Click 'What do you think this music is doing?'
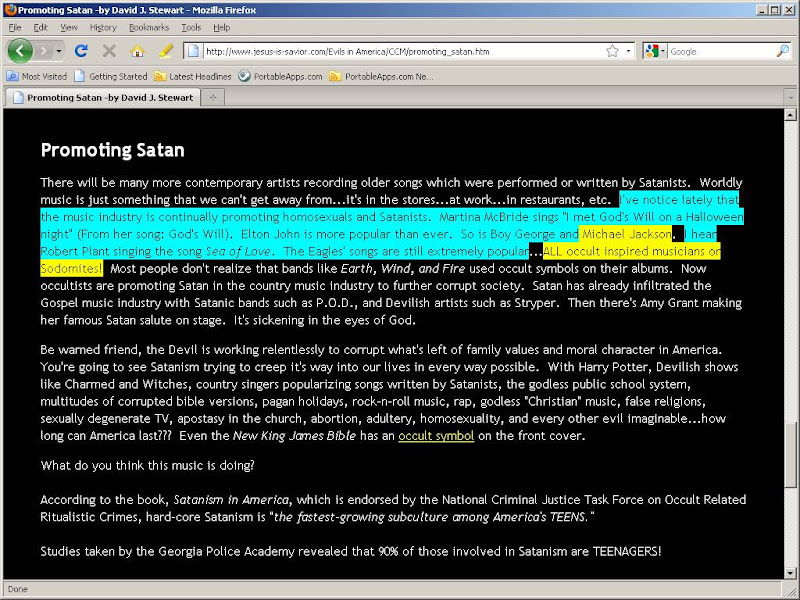Screen dimensions: 800x600 (147, 465)
